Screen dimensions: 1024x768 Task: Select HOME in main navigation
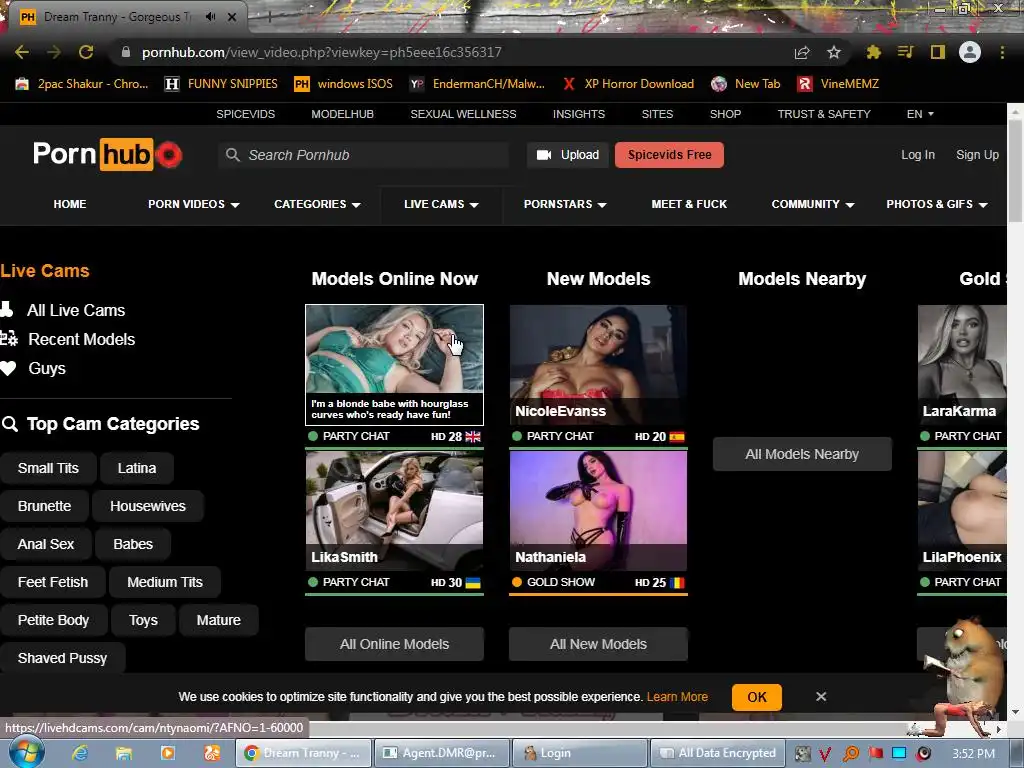tap(70, 204)
